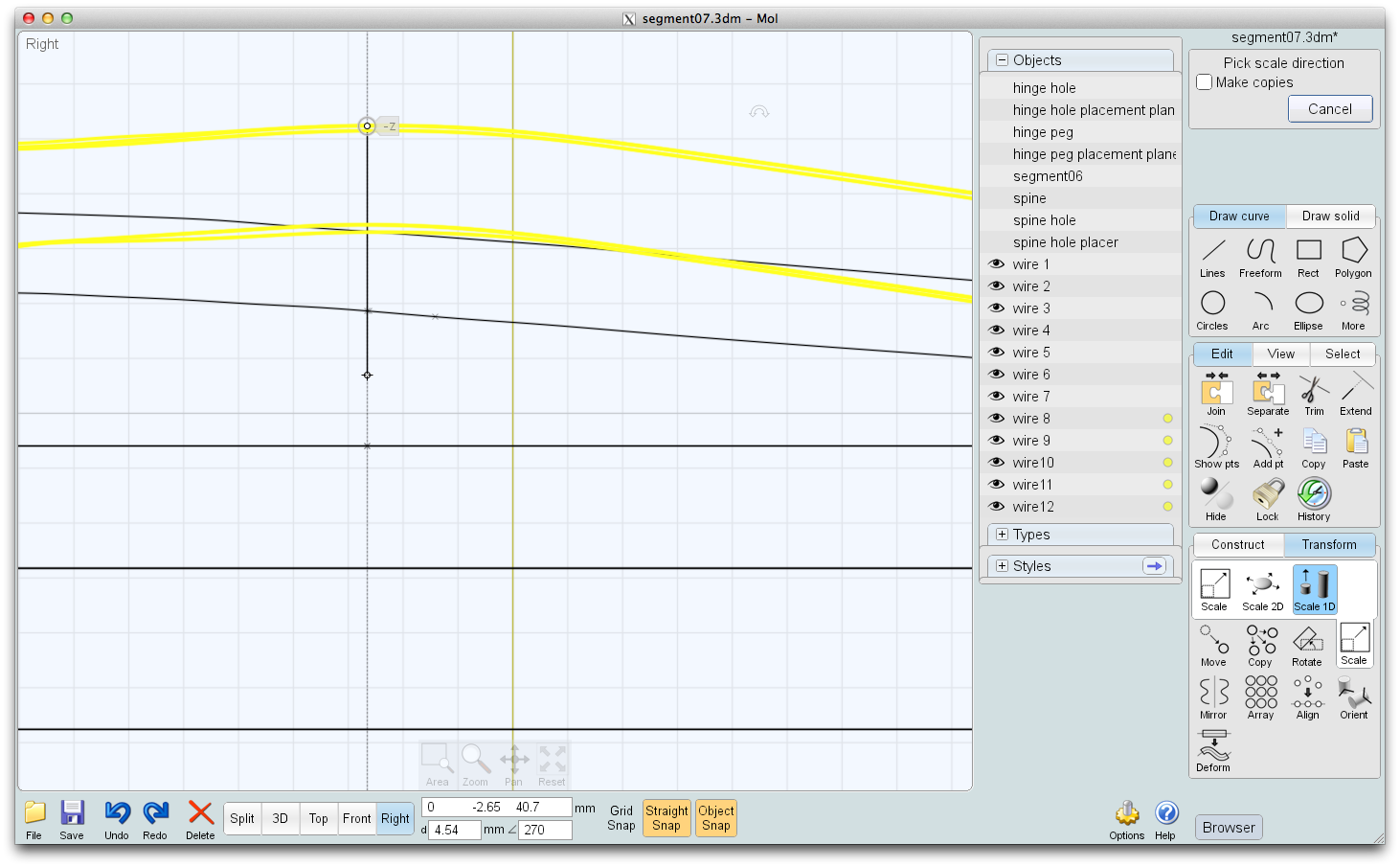This screenshot has width=1400, height=867.
Task: Select the Polygon tool
Action: 1353,258
